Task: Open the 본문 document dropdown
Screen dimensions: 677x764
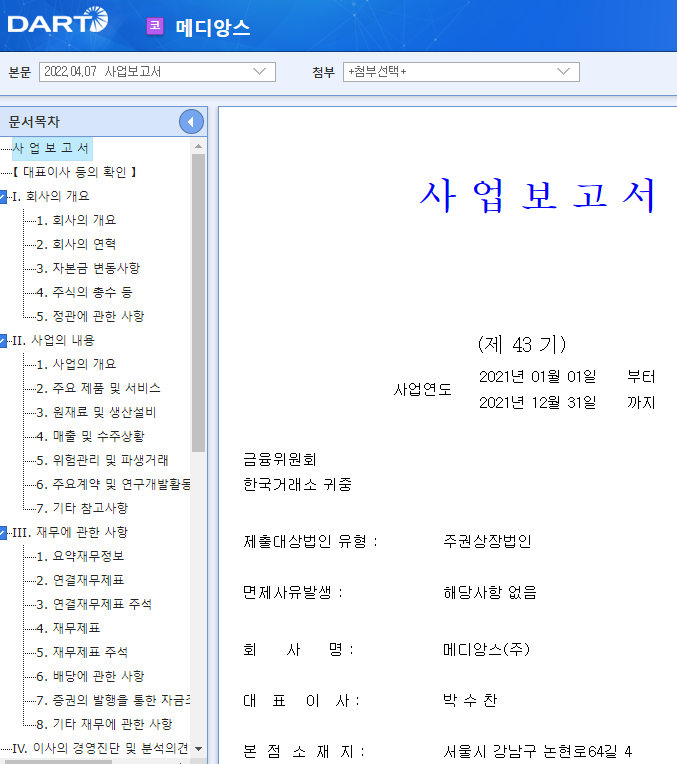Action: 157,72
